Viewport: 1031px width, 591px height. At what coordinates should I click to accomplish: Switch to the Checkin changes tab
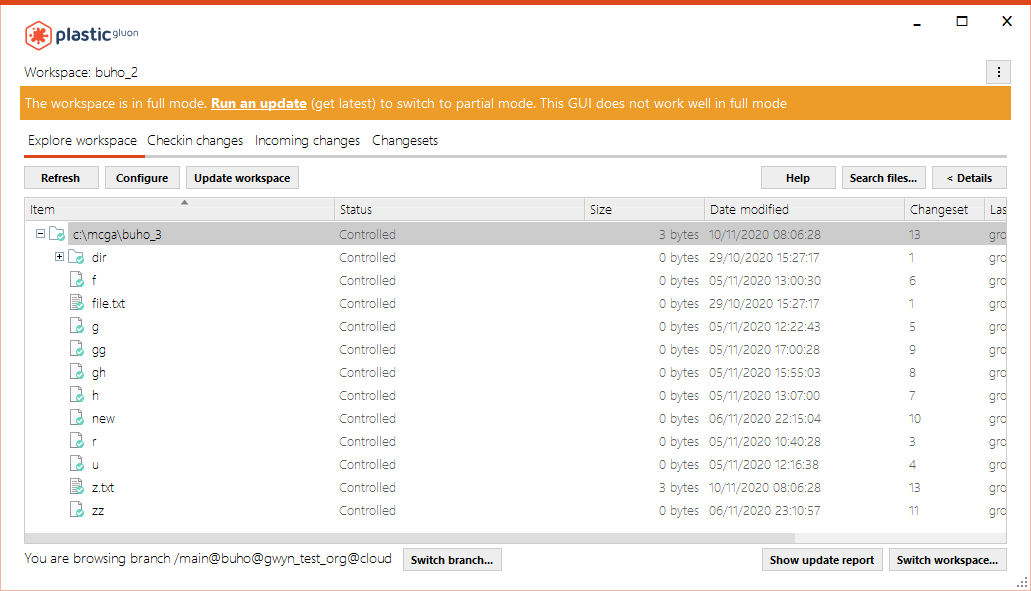pyautogui.click(x=195, y=140)
